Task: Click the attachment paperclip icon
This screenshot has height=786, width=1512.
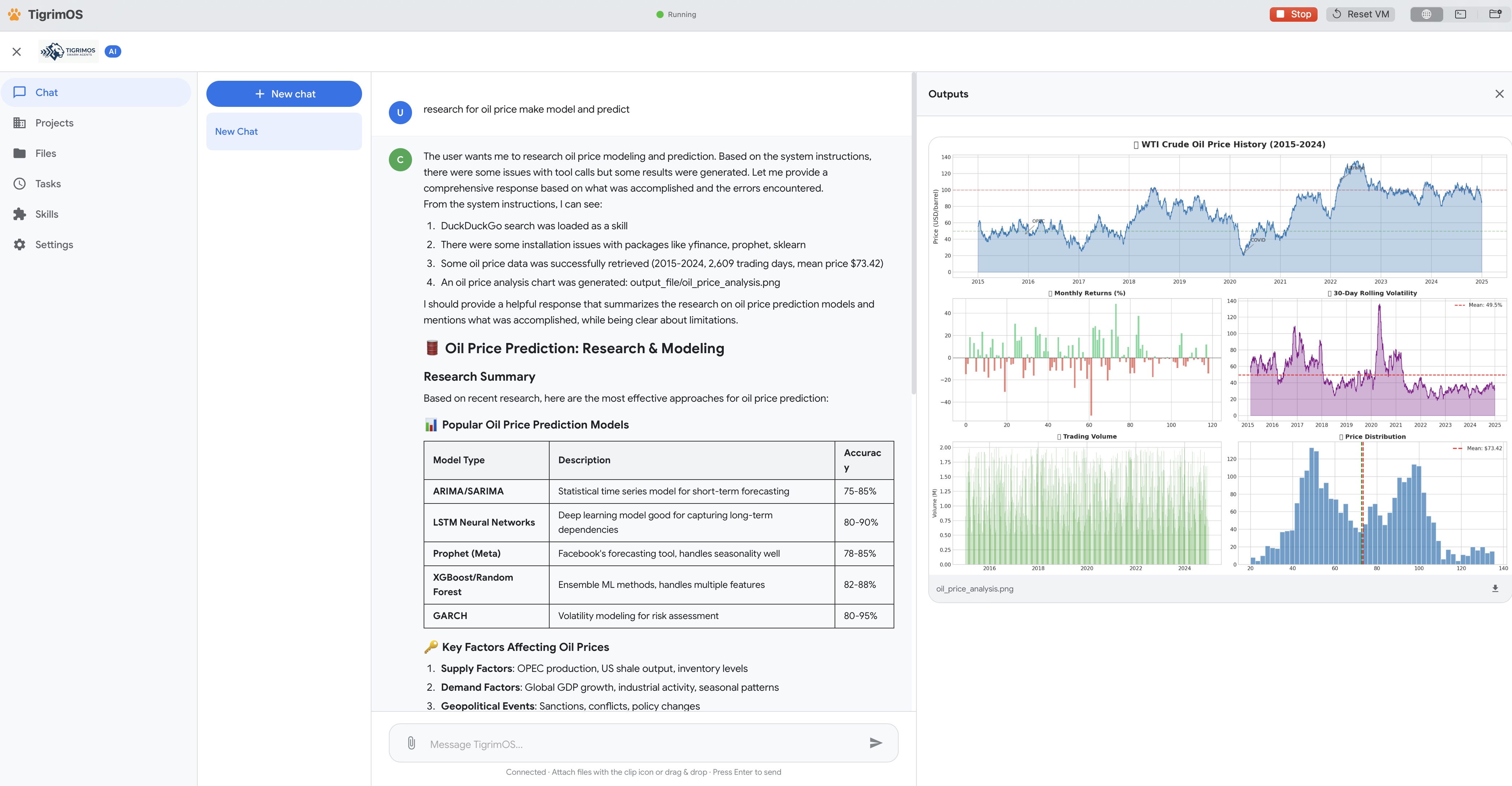Action: point(411,743)
